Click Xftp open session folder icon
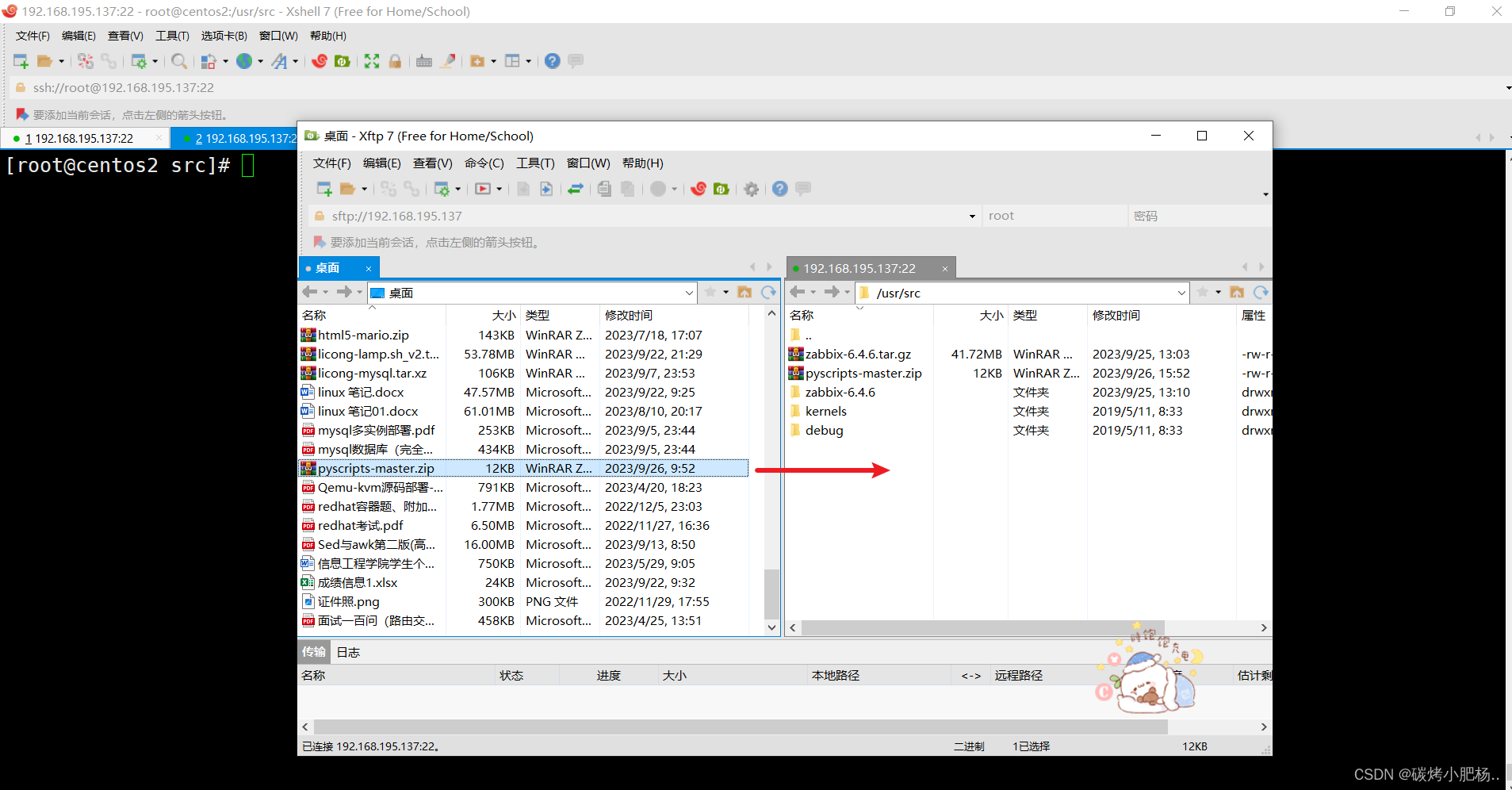Viewport: 1512px width, 790px height. [x=347, y=189]
